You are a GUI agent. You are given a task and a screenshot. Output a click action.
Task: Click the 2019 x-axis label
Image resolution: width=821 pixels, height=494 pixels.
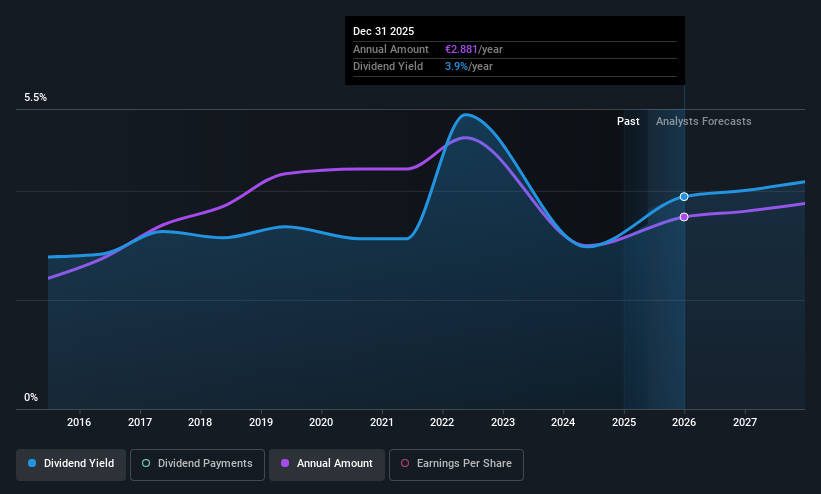pyautogui.click(x=261, y=422)
